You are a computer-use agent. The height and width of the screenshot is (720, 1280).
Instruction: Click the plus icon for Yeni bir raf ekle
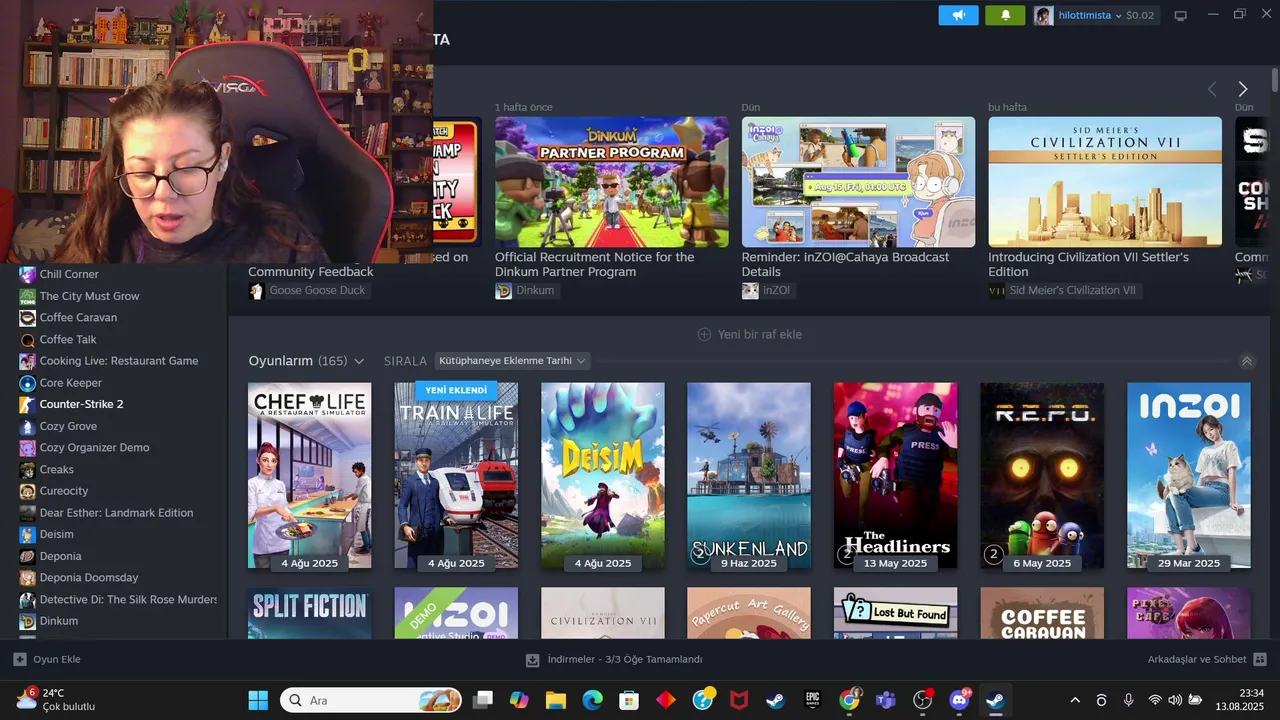tap(704, 334)
